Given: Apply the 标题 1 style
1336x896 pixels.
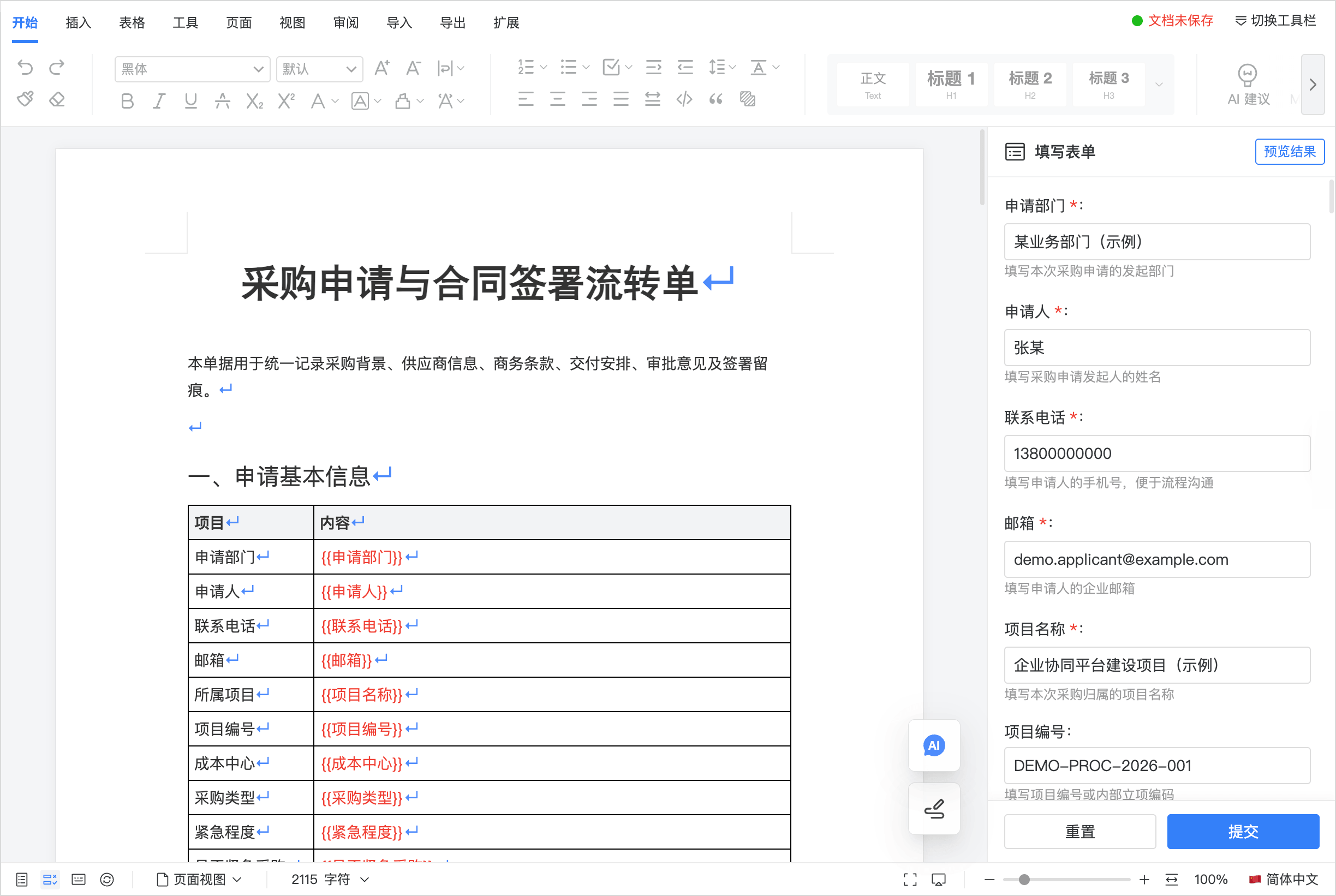Looking at the screenshot, I should click(951, 84).
